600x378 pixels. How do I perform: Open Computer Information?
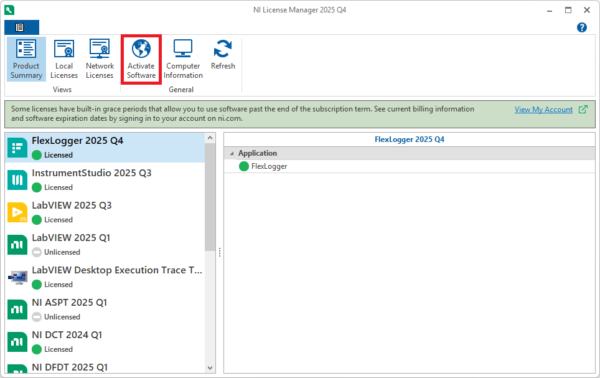(183, 59)
